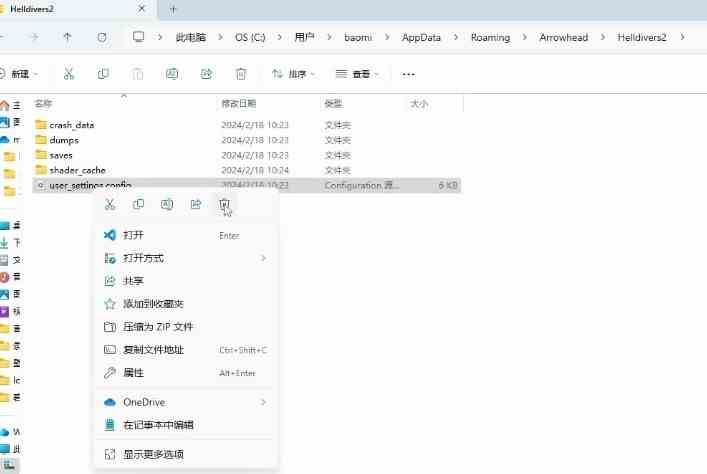
Task: Click the computer icon in address bar
Action: [138, 37]
